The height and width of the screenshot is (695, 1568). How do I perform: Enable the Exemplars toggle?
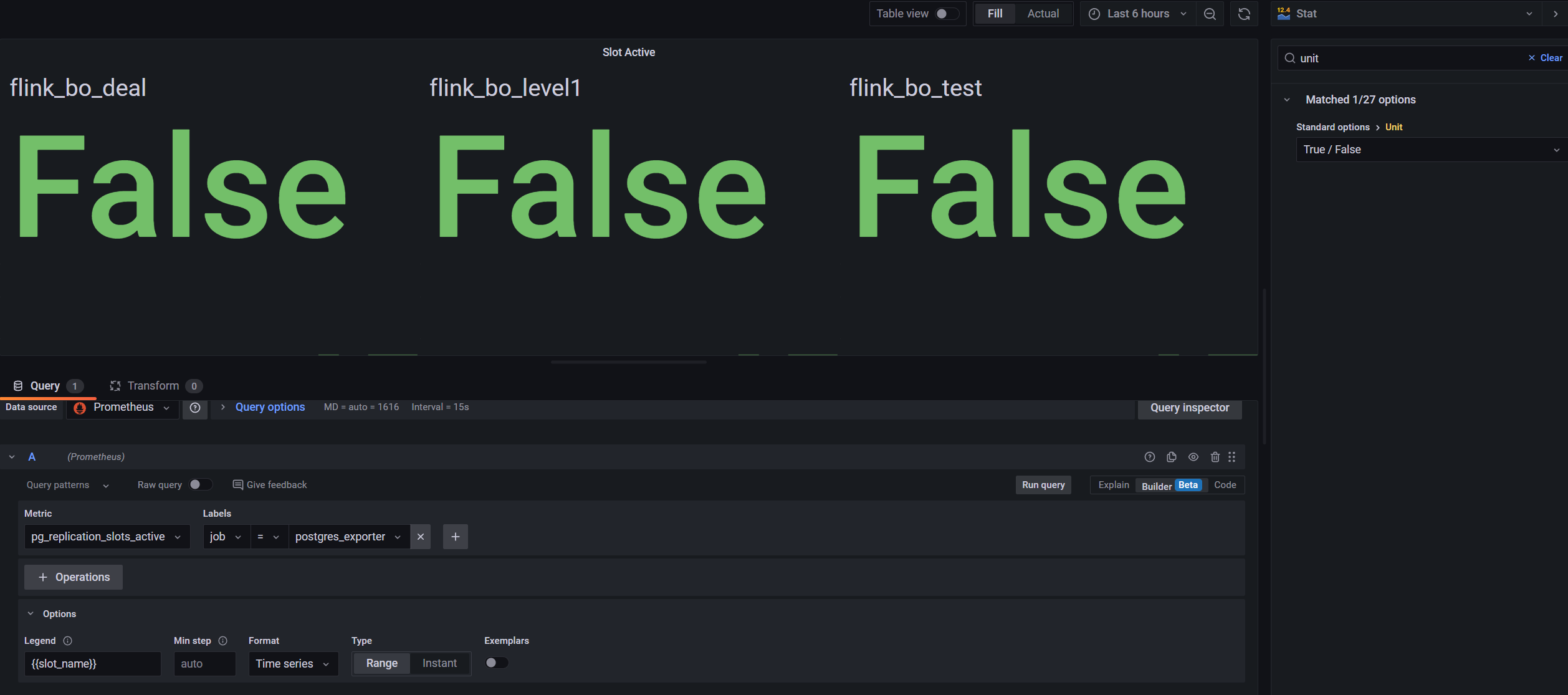(496, 663)
